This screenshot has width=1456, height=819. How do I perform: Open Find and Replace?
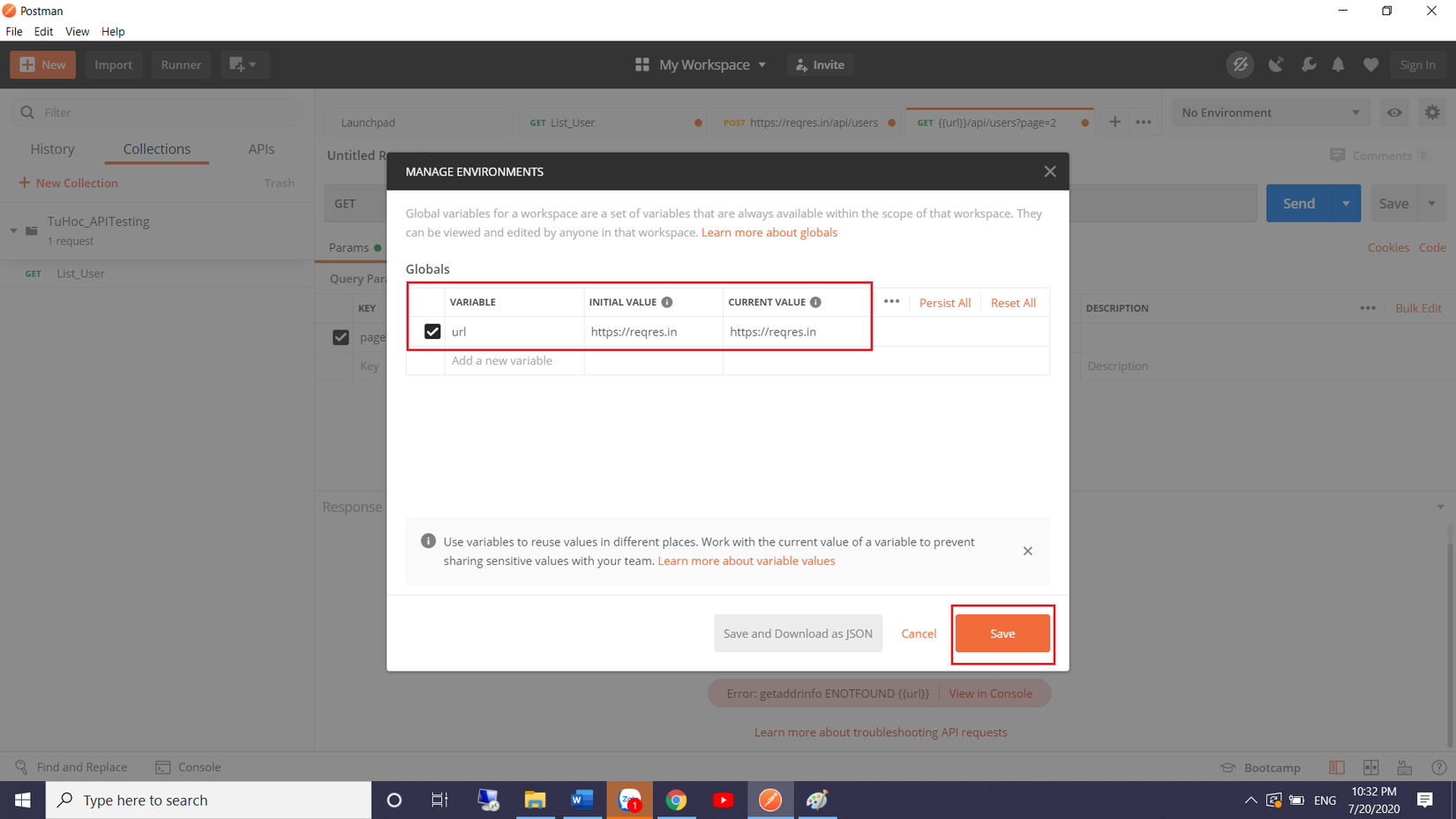(71, 767)
